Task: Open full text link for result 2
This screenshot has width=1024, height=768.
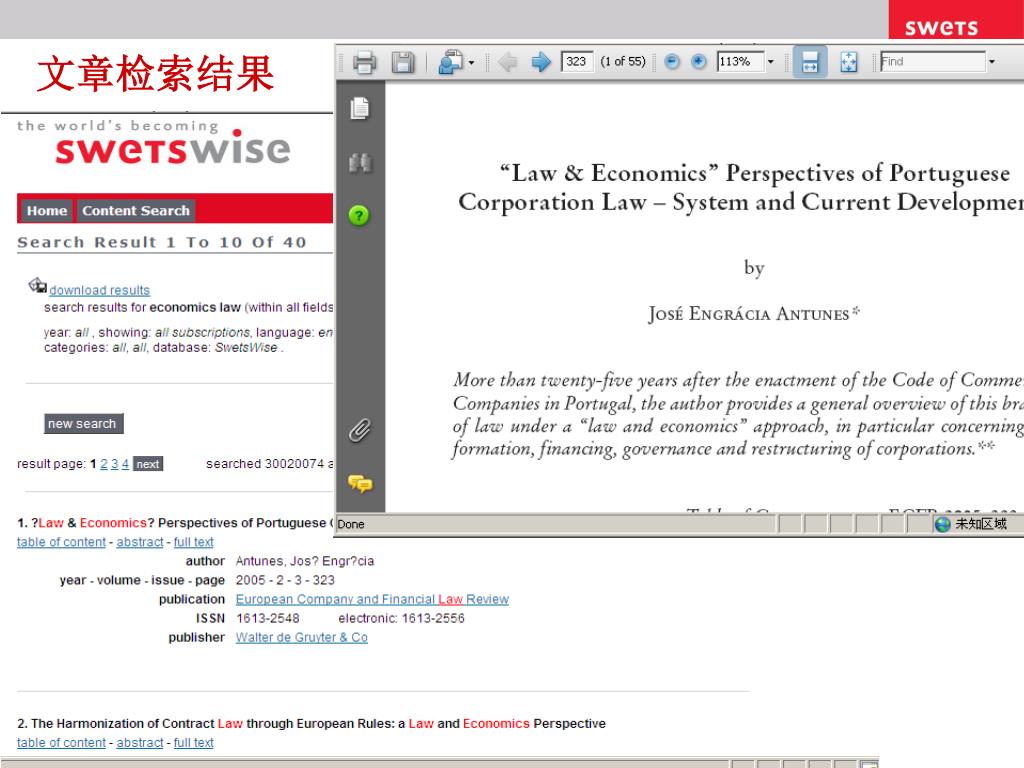Action: pos(193,743)
